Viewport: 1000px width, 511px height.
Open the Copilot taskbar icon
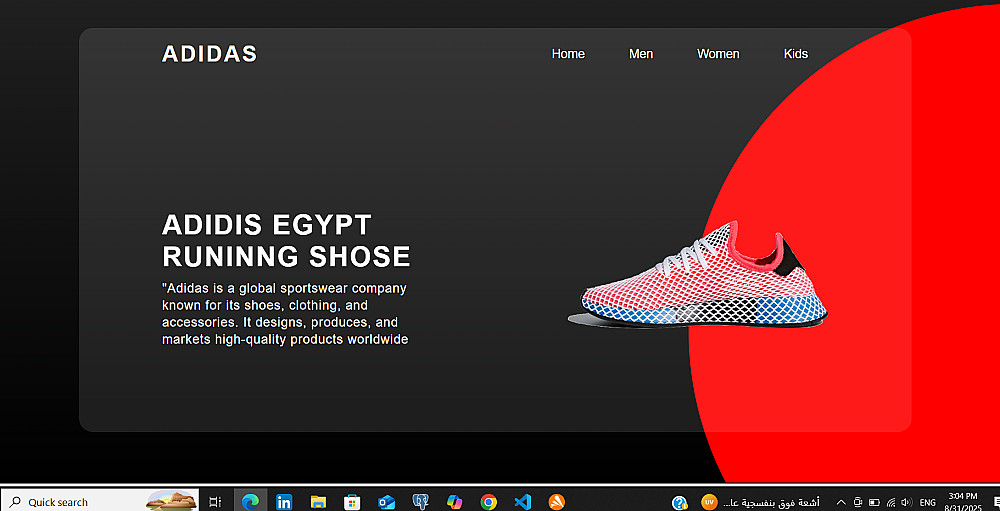(455, 502)
